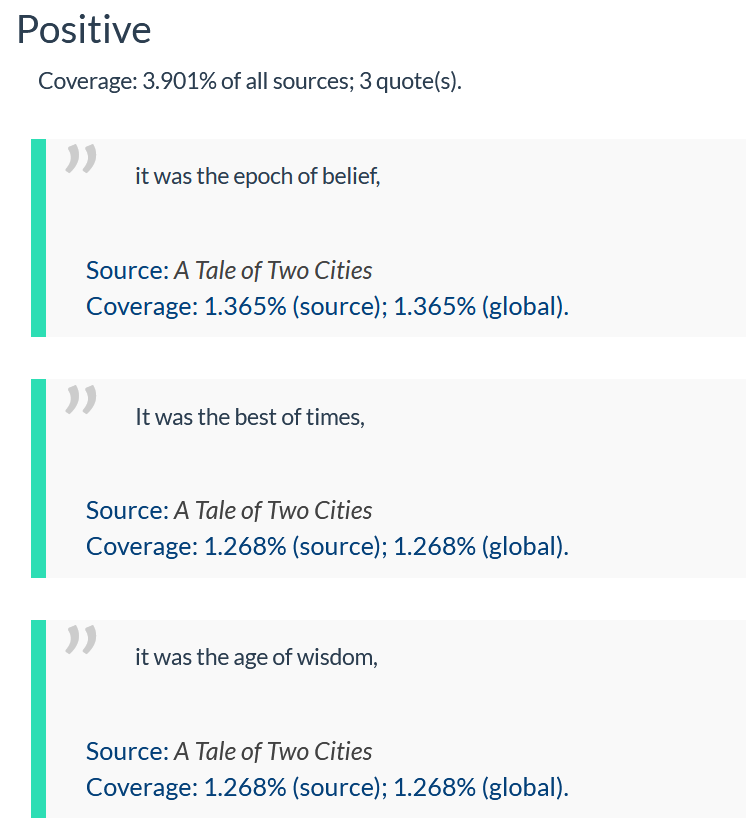The width and height of the screenshot is (746, 823).
Task: Click quote mark icon beside age of wisdom
Action: 81,639
